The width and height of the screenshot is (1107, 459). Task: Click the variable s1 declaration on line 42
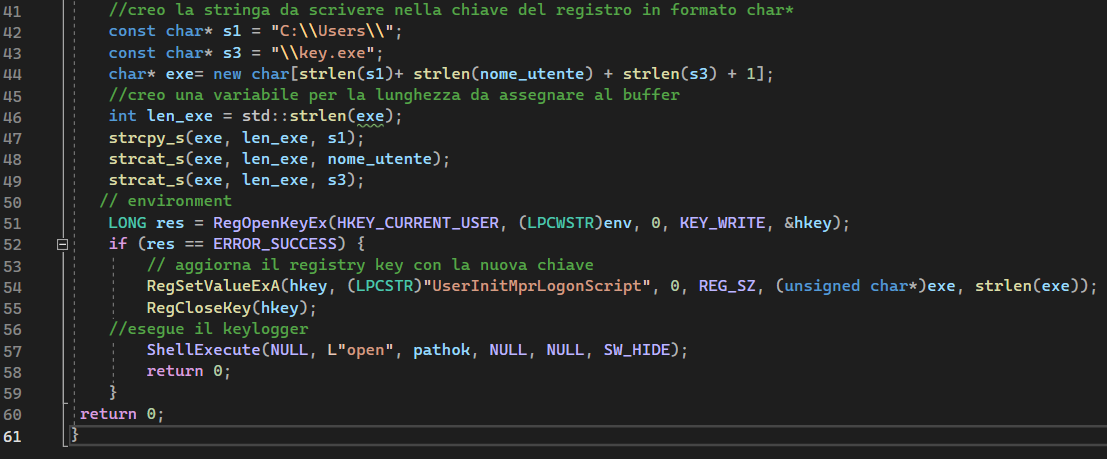pos(232,32)
